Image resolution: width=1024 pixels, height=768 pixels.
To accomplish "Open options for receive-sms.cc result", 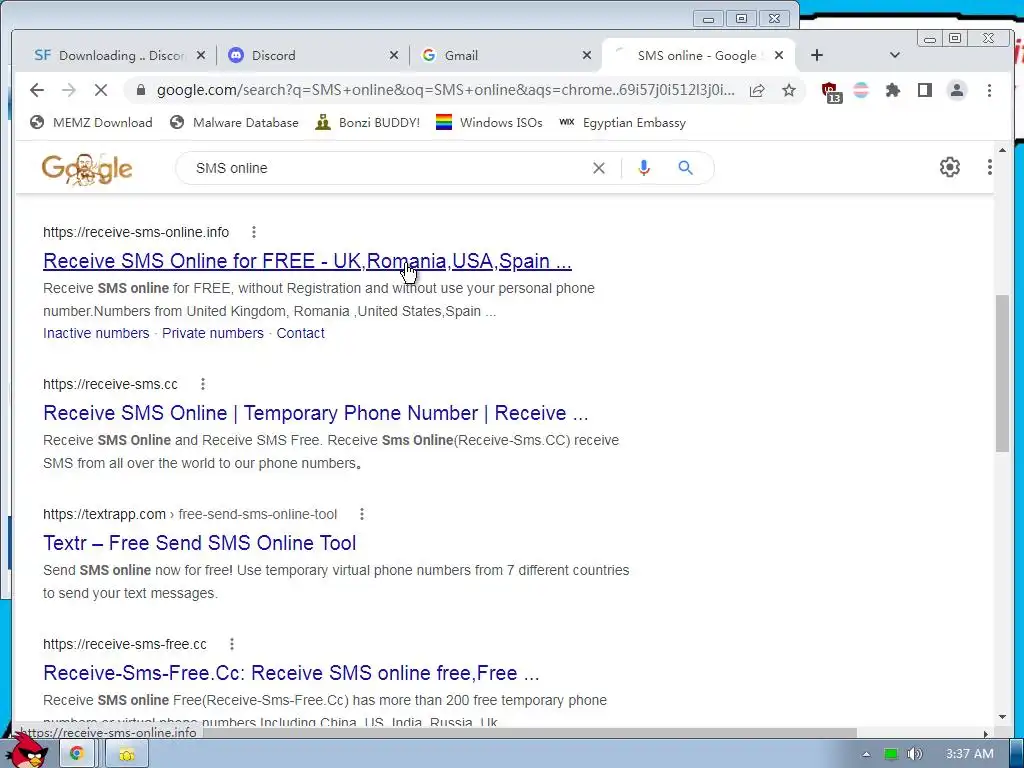I will (203, 384).
